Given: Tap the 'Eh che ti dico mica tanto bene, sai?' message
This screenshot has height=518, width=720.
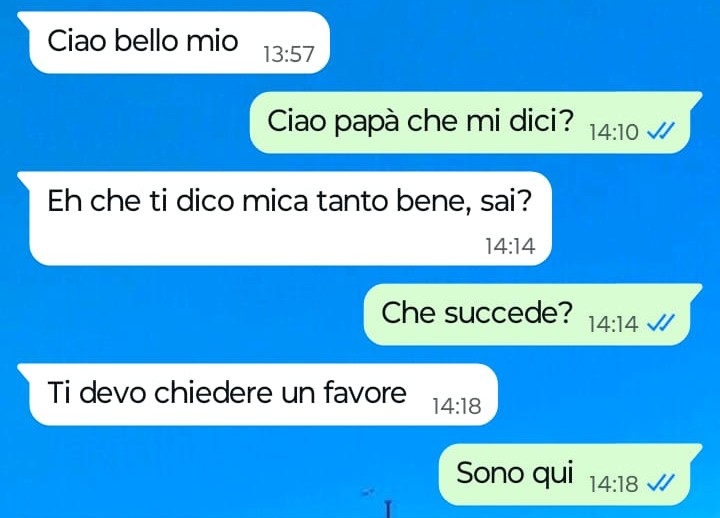Looking at the screenshot, I should (x=285, y=219).
